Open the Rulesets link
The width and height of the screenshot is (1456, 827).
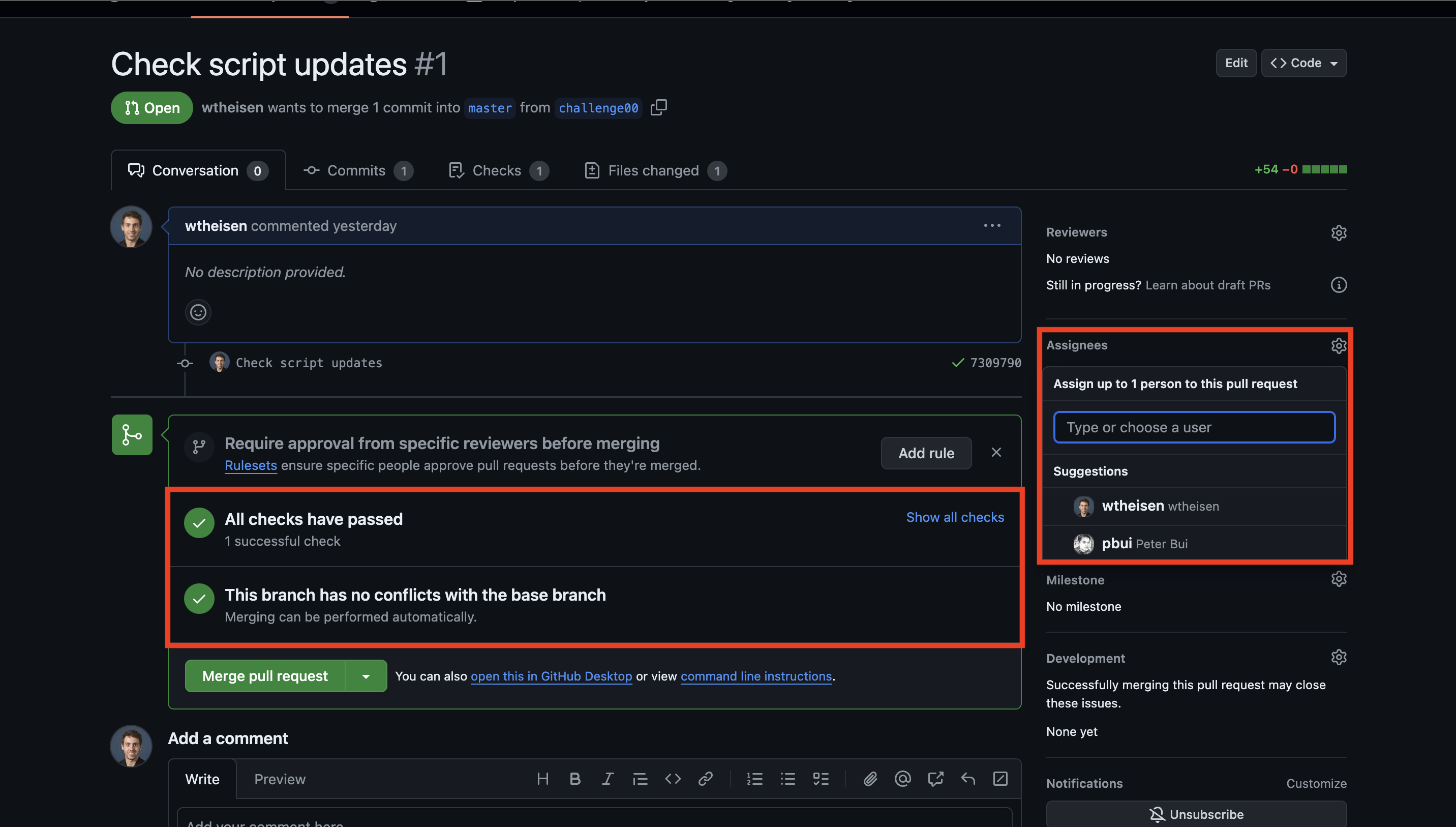tap(251, 465)
